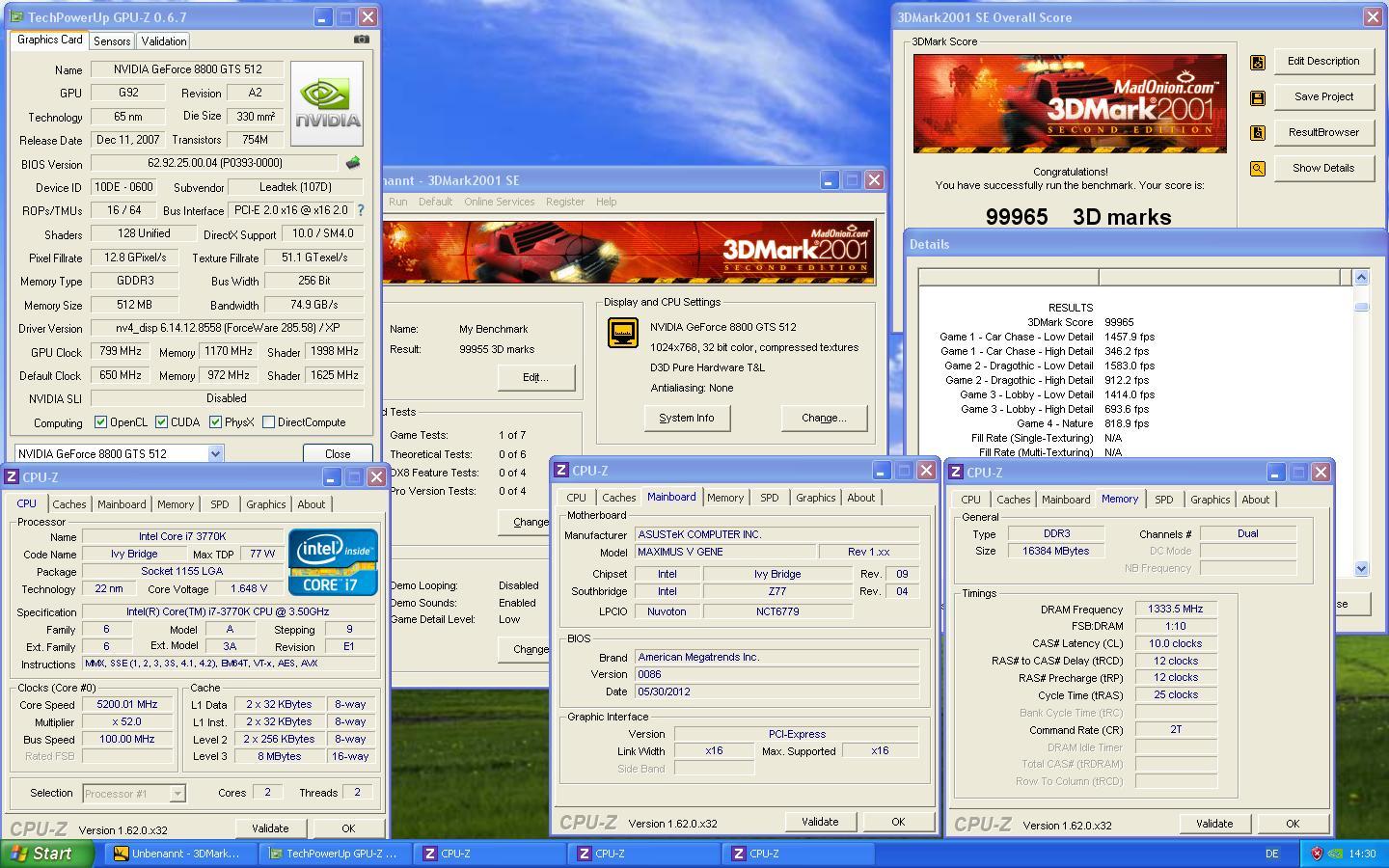This screenshot has width=1389, height=868.
Task: Toggle the CUDA checkbox
Action: tap(161, 422)
